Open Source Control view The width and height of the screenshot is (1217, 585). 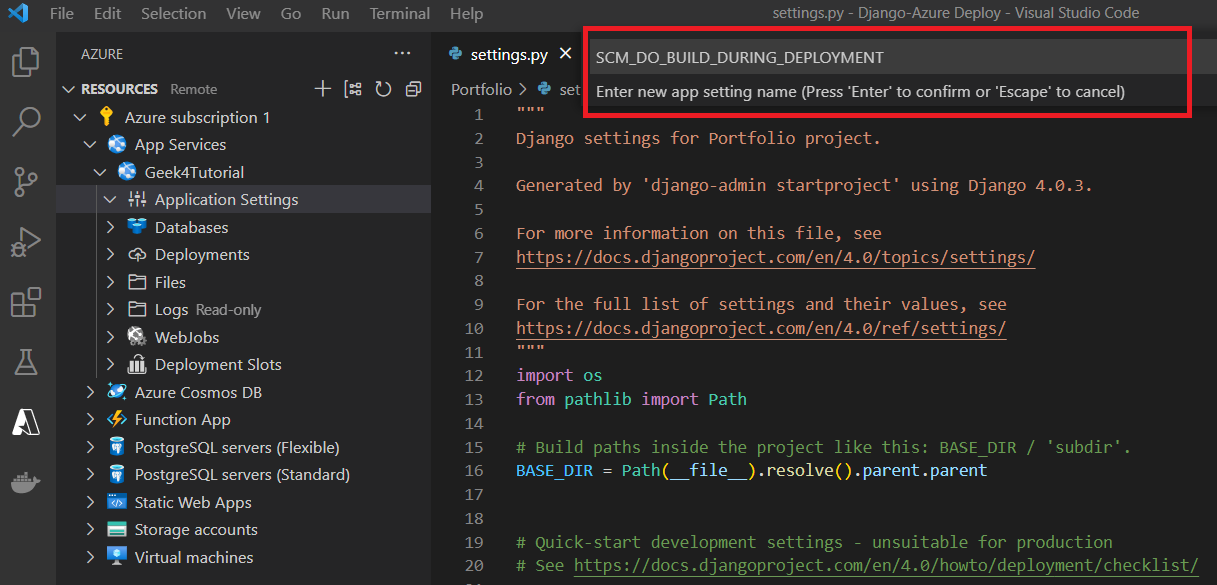25,182
